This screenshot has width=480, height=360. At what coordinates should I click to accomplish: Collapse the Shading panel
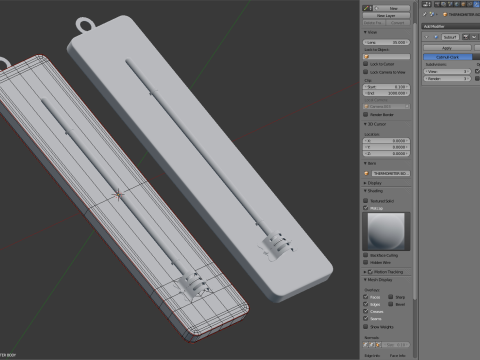[x=365, y=191]
